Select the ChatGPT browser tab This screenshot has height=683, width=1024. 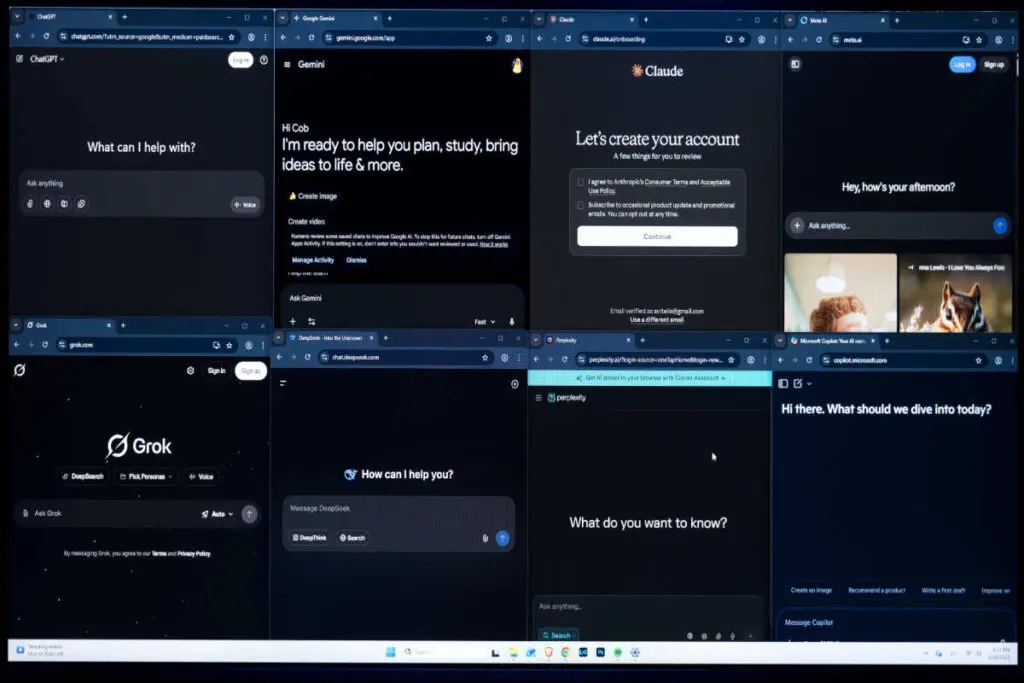pos(69,16)
